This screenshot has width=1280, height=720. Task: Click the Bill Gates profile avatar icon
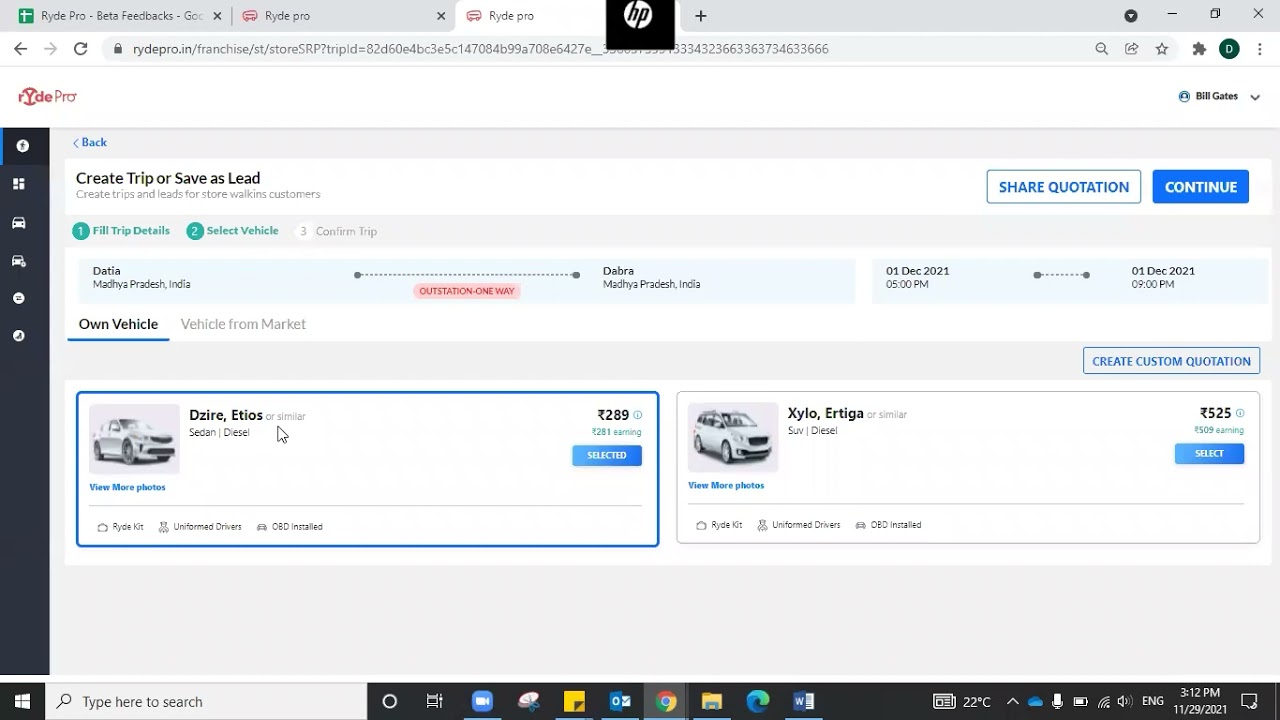1184,96
